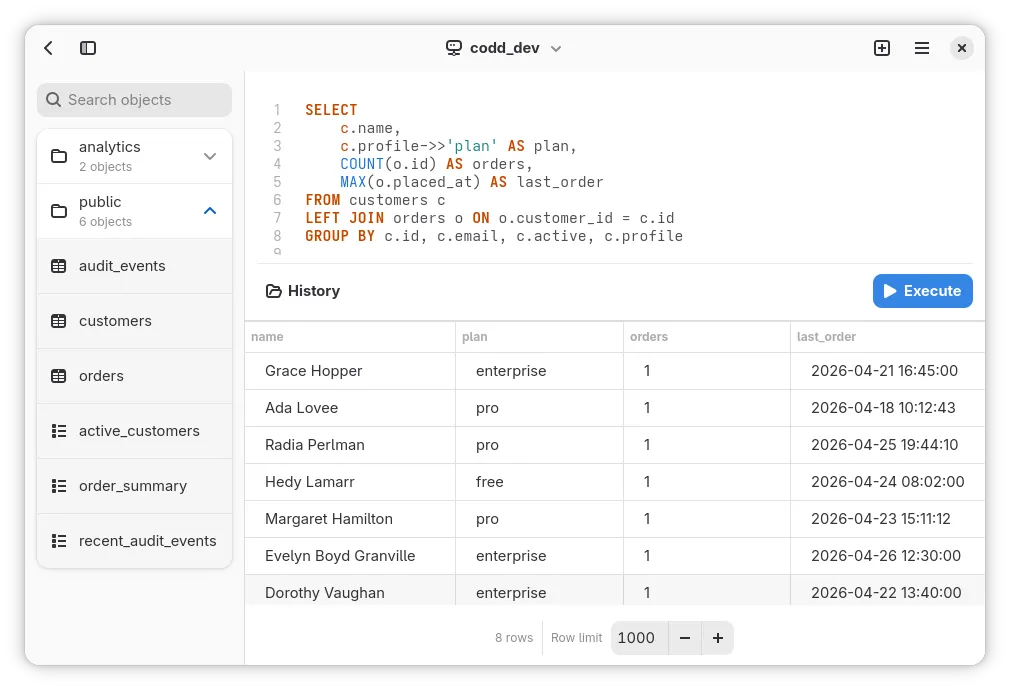Click the analytics folder icon

coord(59,157)
